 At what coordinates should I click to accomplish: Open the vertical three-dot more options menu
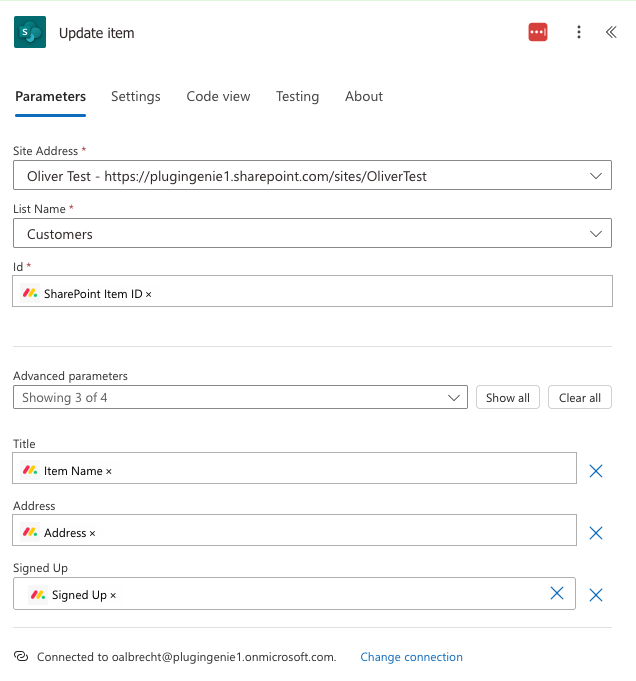click(579, 32)
